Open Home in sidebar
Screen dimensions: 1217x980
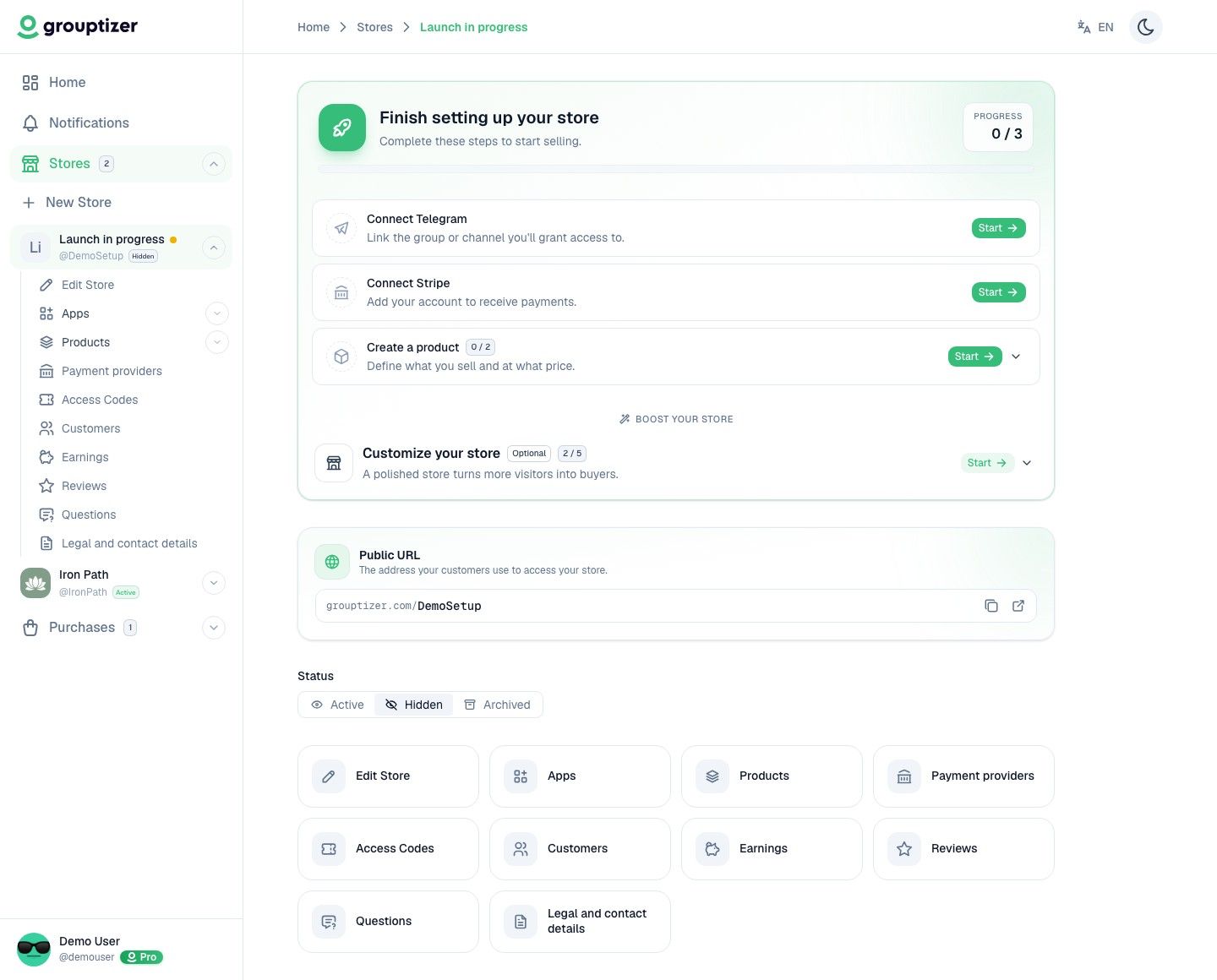click(x=121, y=82)
